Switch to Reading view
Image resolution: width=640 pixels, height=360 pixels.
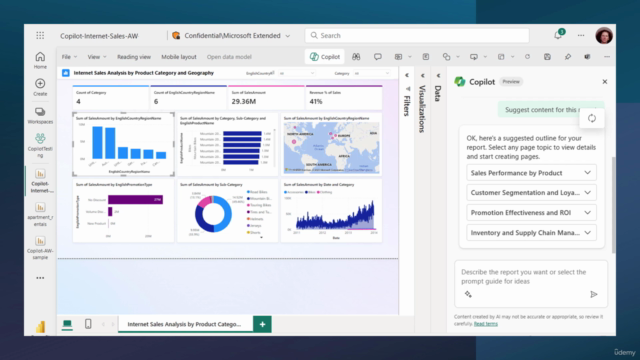[134, 57]
